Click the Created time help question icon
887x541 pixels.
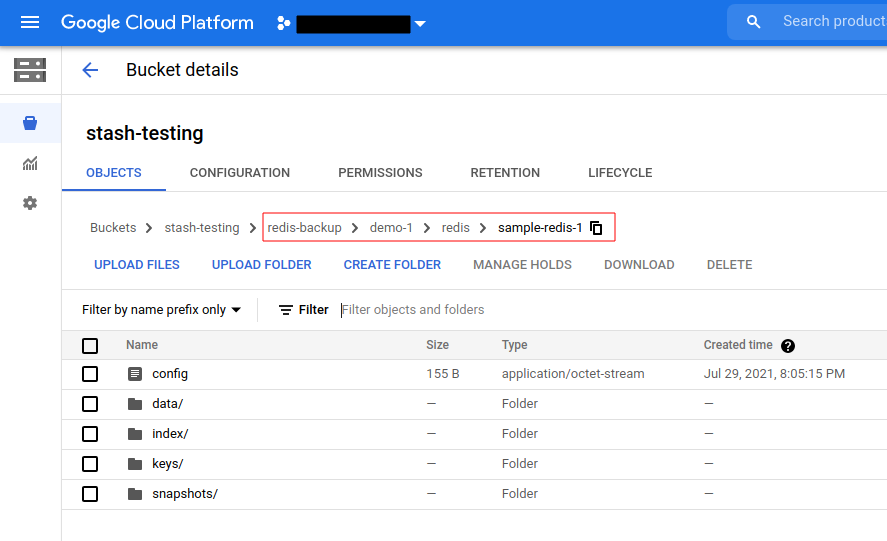pos(787,346)
